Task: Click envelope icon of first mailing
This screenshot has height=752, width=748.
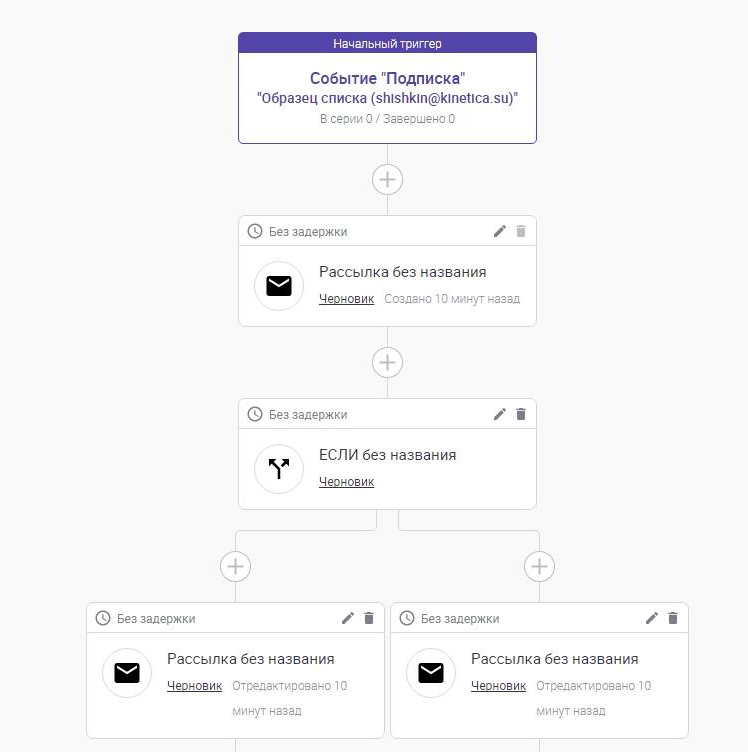Action: click(279, 286)
